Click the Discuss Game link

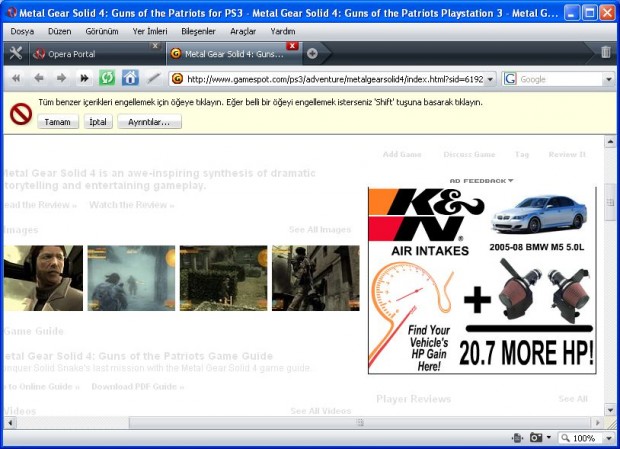(x=469, y=155)
